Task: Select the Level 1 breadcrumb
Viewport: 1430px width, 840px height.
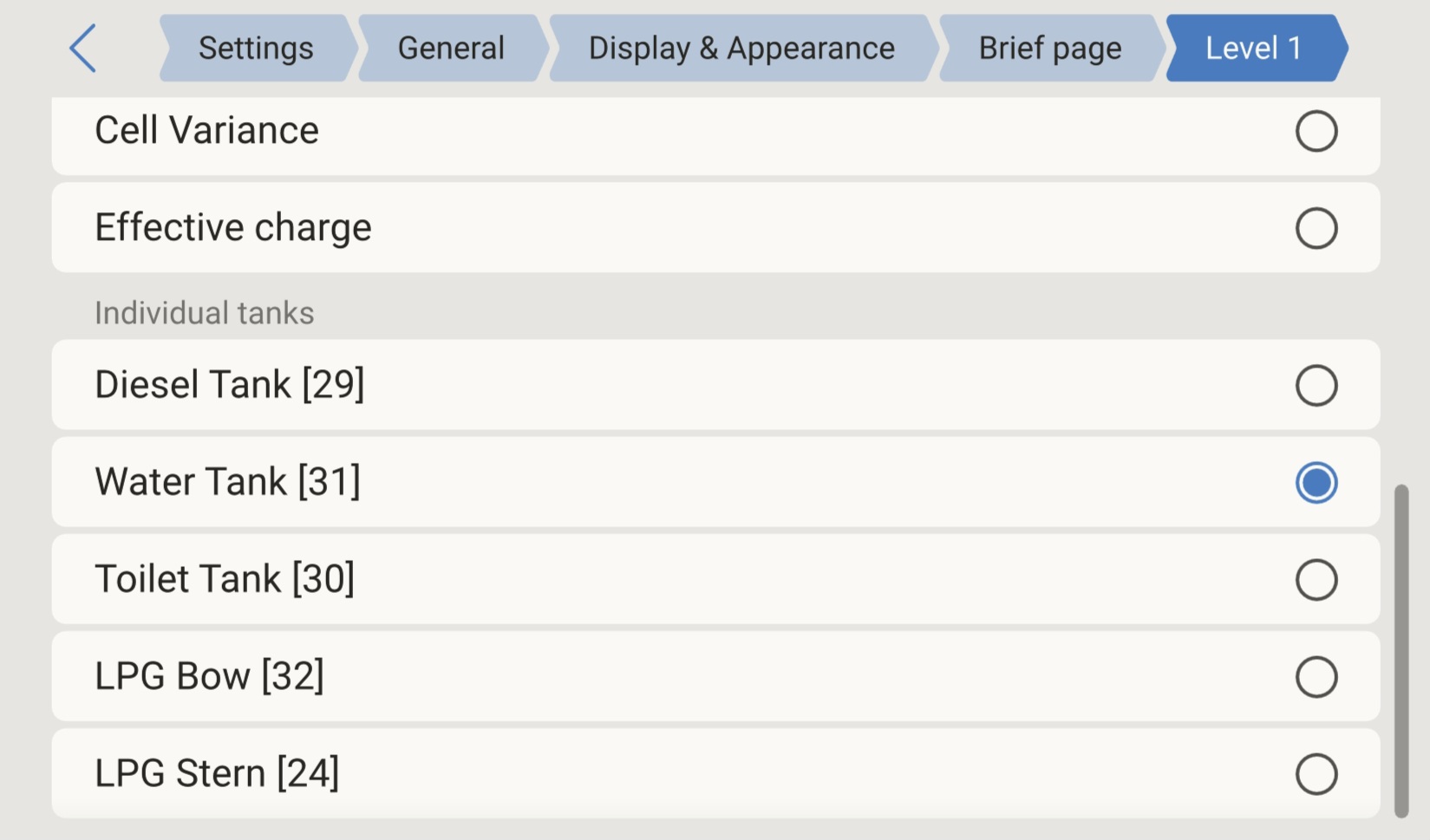Action: click(x=1254, y=49)
